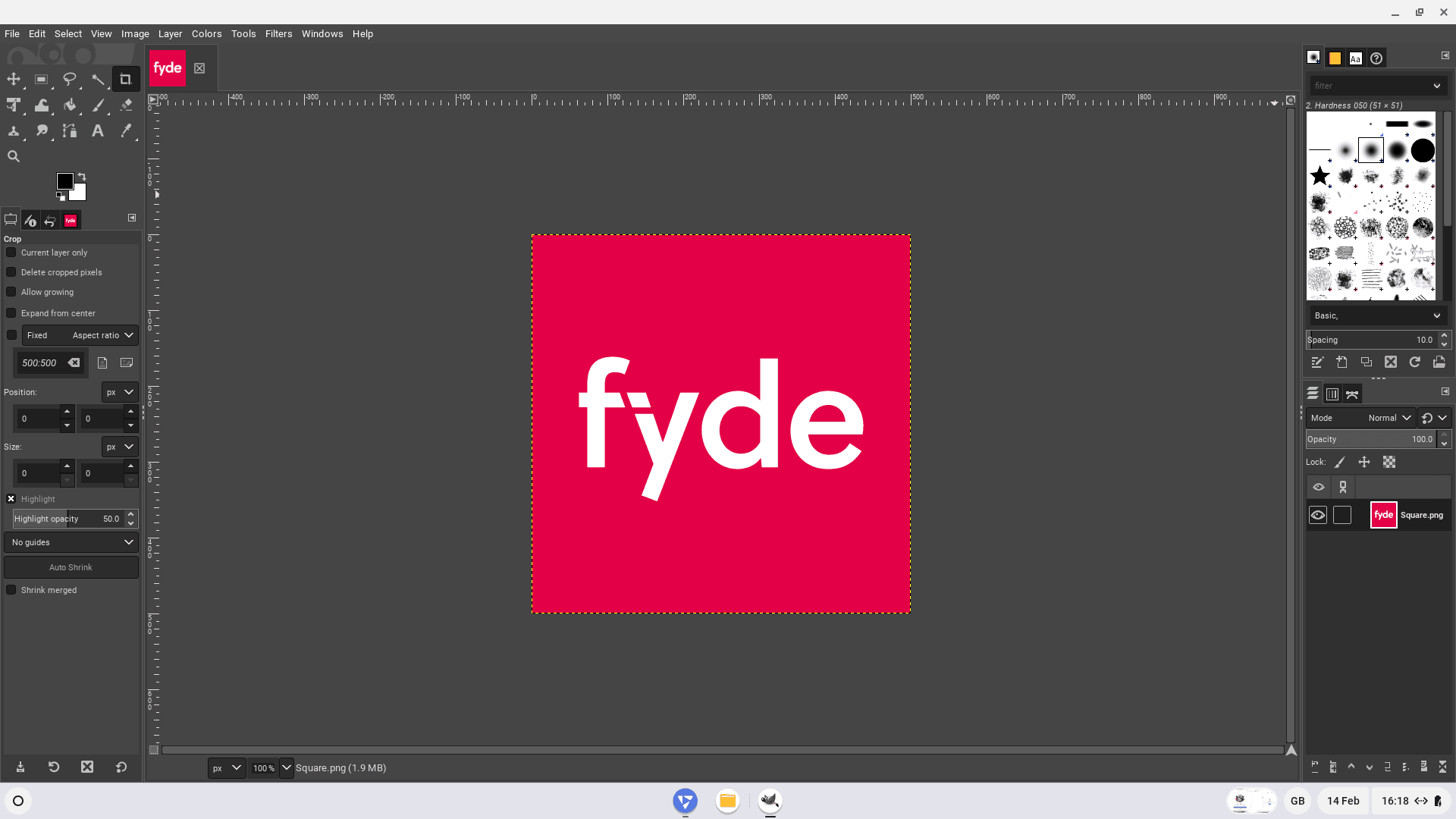Click the black foreground color swatch
The width and height of the screenshot is (1456, 819).
click(x=64, y=180)
